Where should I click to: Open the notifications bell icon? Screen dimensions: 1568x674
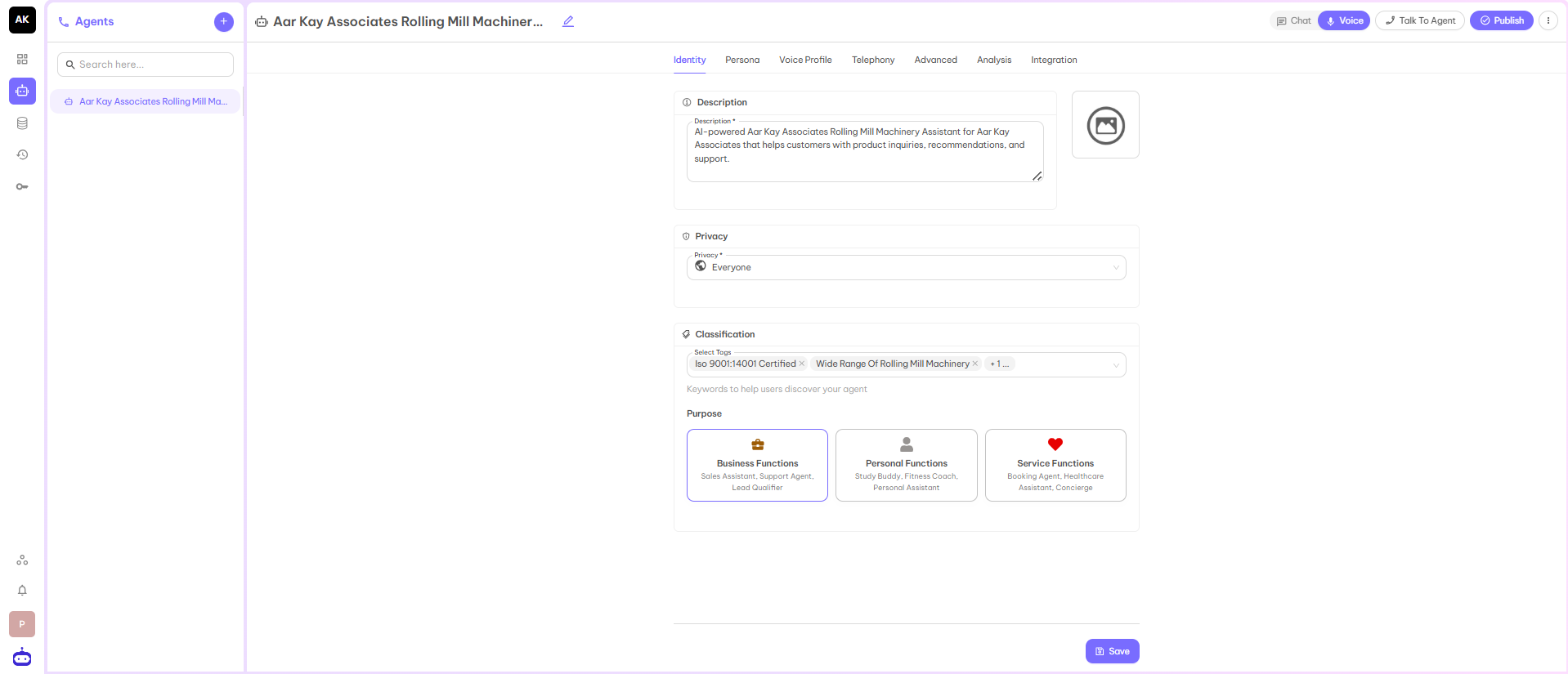tap(22, 591)
